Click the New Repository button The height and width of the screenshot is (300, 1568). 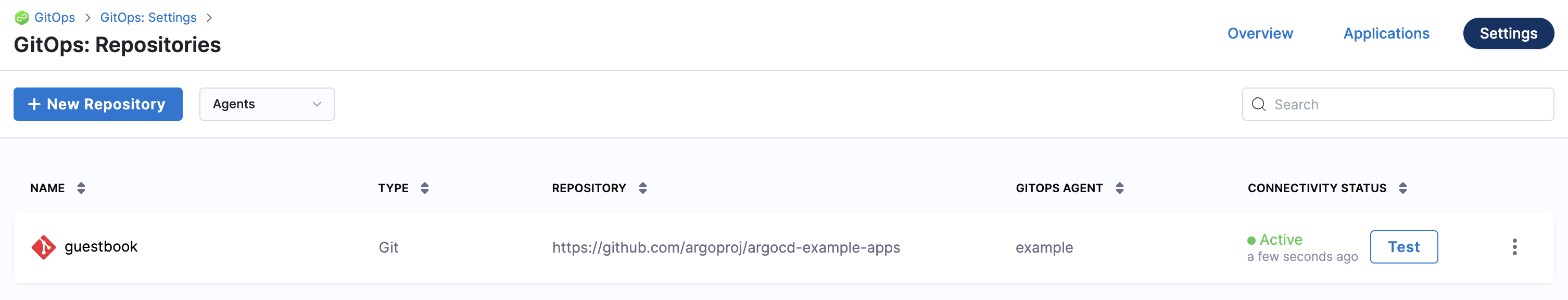point(97,104)
